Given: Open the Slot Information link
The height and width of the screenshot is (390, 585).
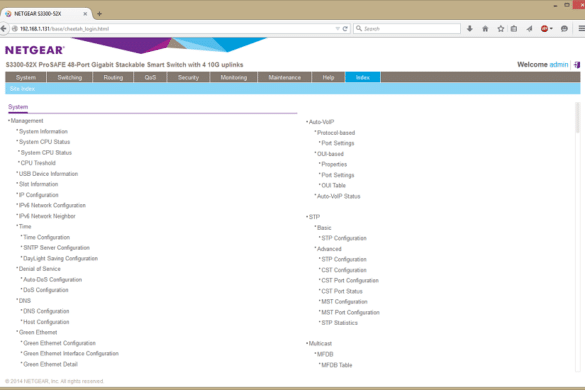Looking at the screenshot, I should click(x=38, y=184).
